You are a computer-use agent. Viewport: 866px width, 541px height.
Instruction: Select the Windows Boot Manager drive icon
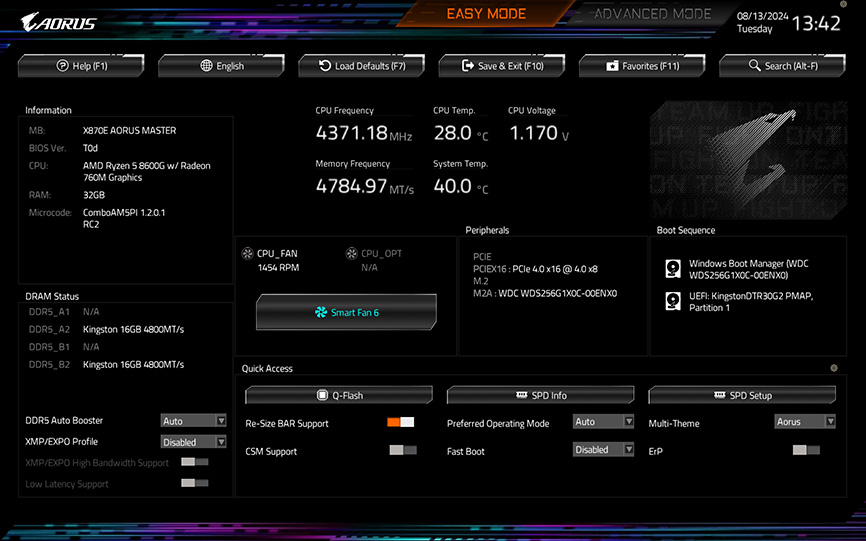tap(673, 269)
